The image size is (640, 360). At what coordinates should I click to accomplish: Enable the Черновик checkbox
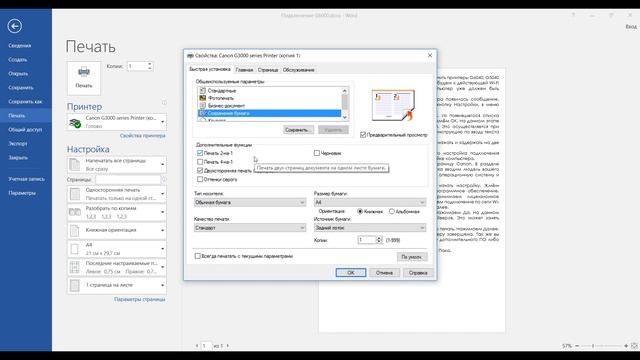[317, 153]
